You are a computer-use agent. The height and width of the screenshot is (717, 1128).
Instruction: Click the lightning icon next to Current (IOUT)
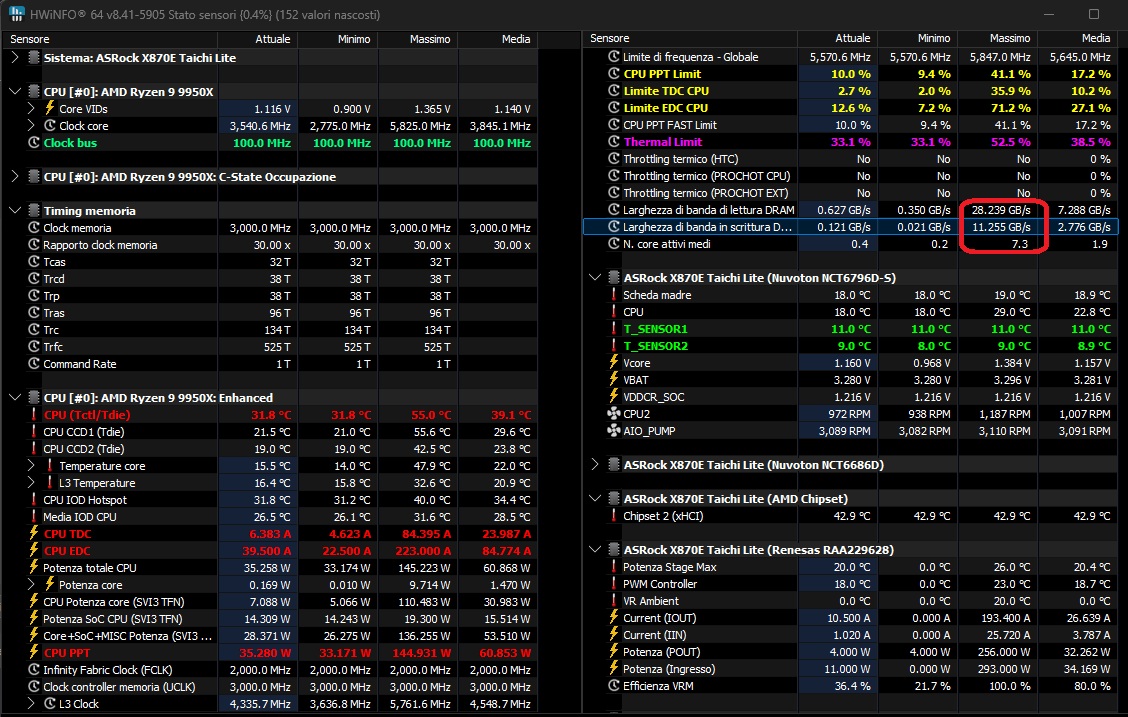(614, 618)
